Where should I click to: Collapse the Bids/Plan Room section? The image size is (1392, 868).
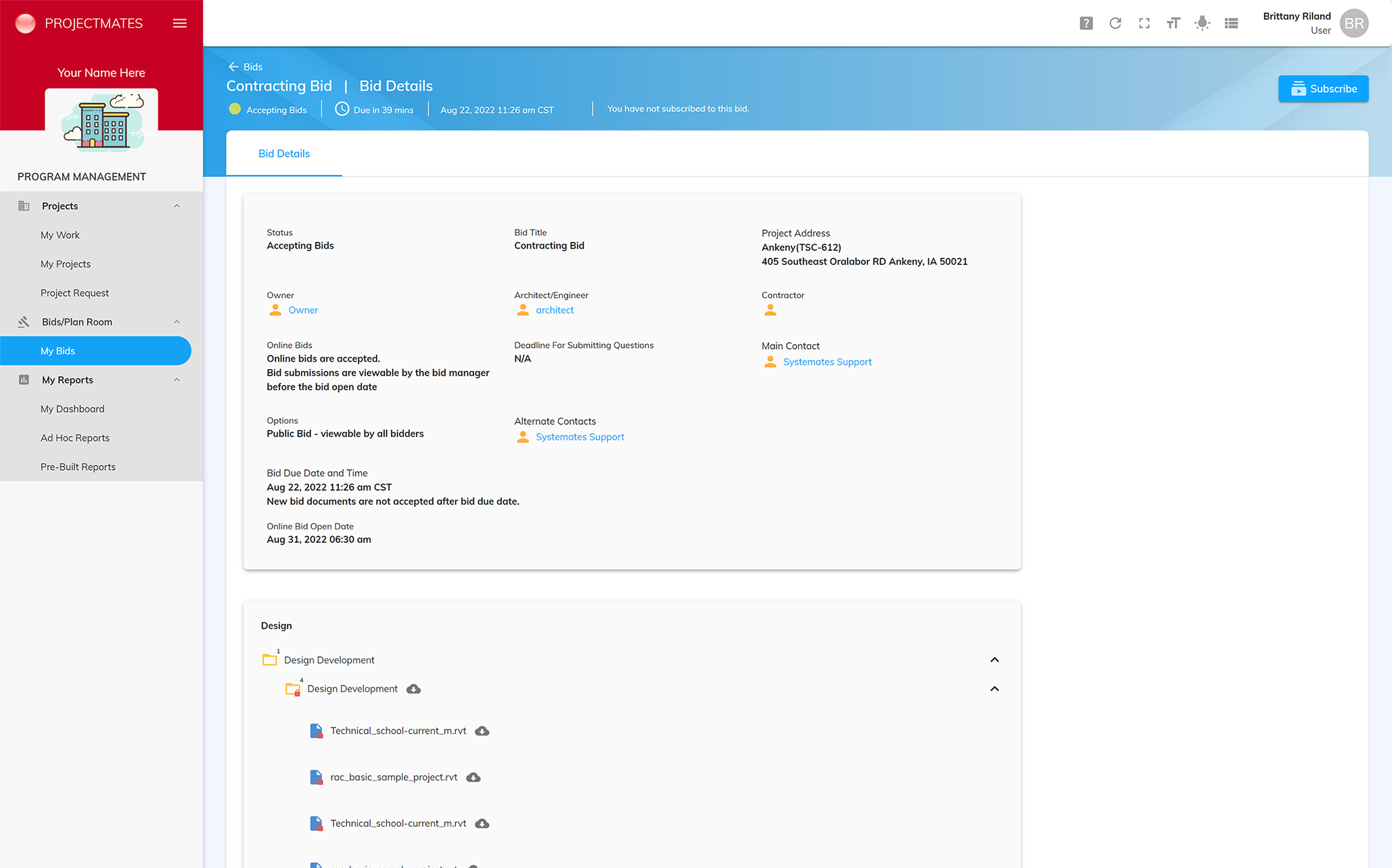(x=177, y=322)
